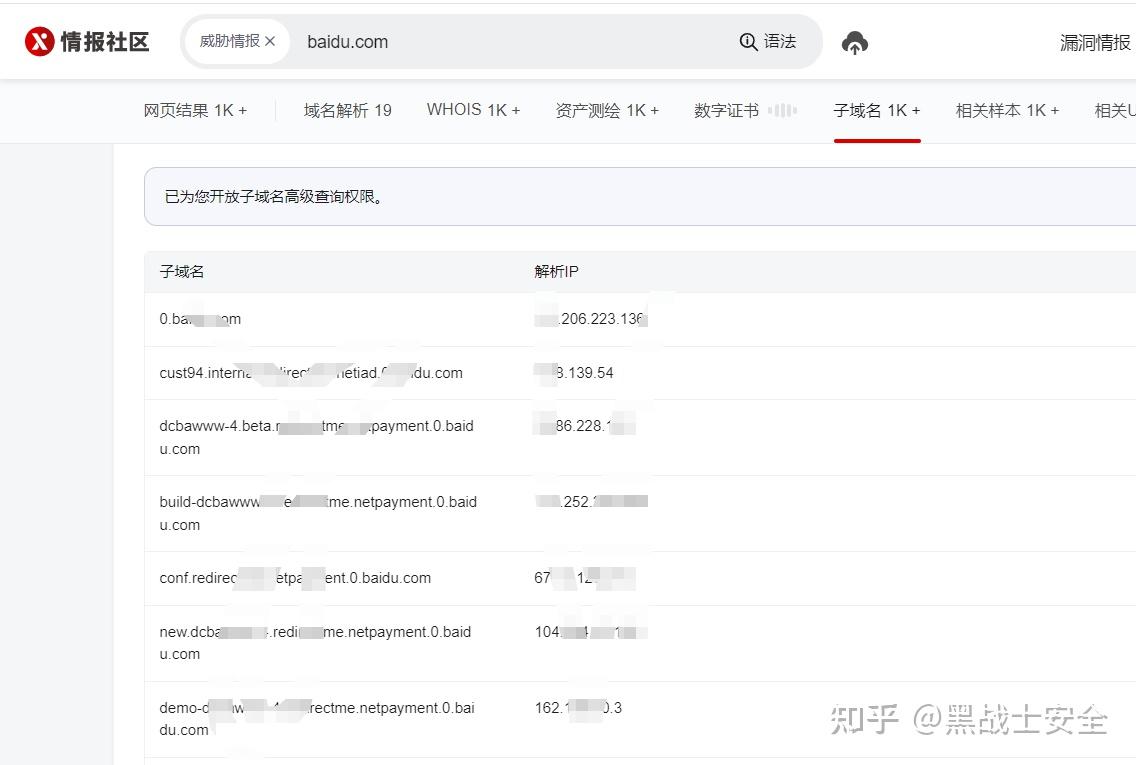Click the 情报社区 site name text

pyautogui.click(x=105, y=42)
